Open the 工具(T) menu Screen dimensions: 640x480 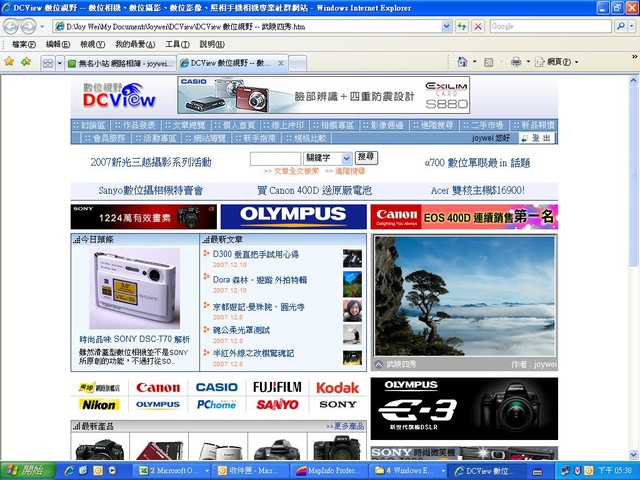pos(178,44)
